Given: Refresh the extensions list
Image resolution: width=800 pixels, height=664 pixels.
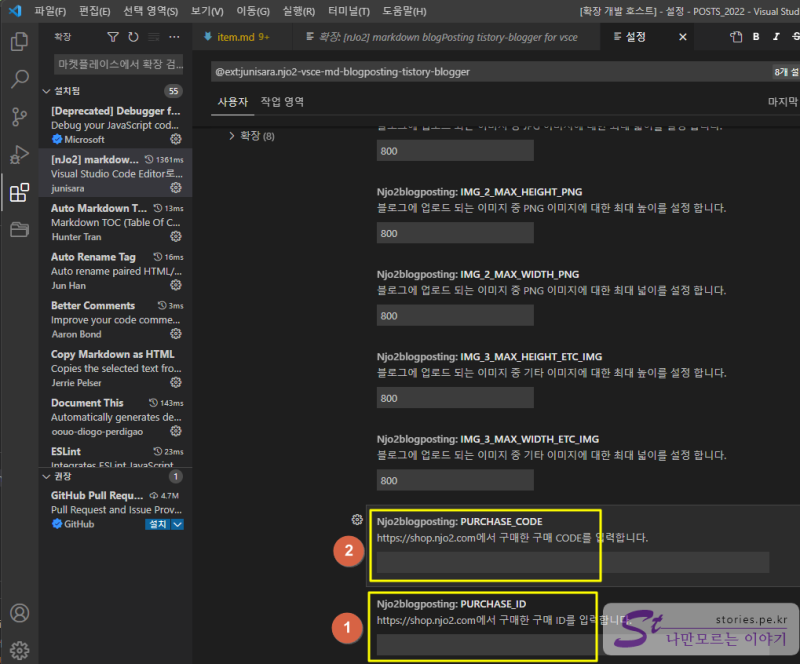Looking at the screenshot, I should point(133,37).
